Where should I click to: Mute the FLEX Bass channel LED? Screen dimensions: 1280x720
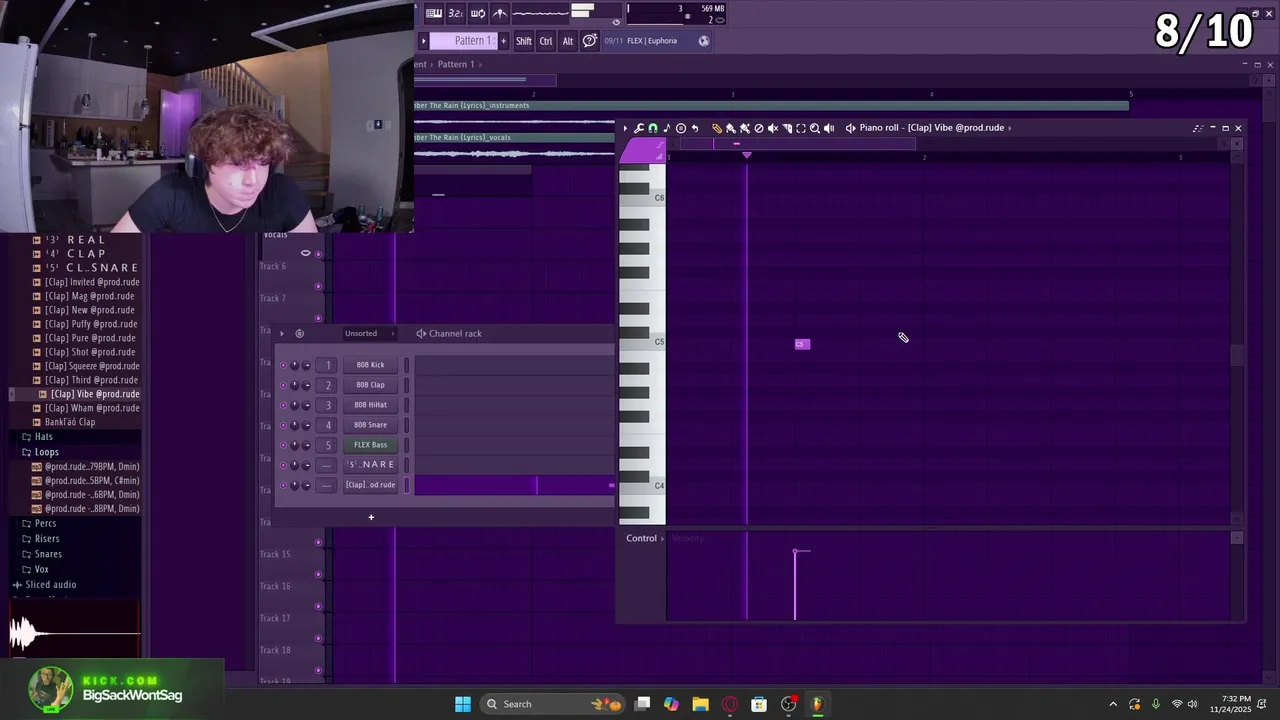(x=283, y=445)
